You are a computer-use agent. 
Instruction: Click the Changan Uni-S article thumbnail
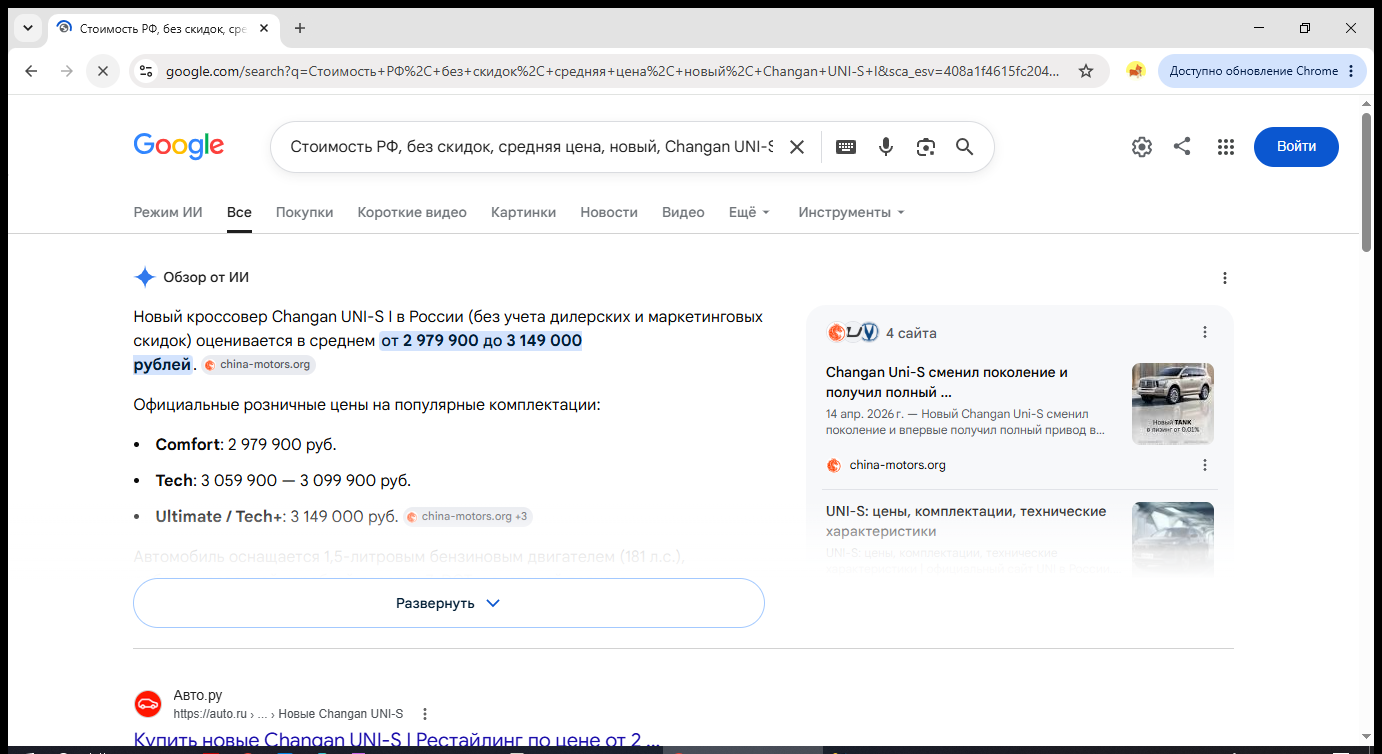[1173, 404]
